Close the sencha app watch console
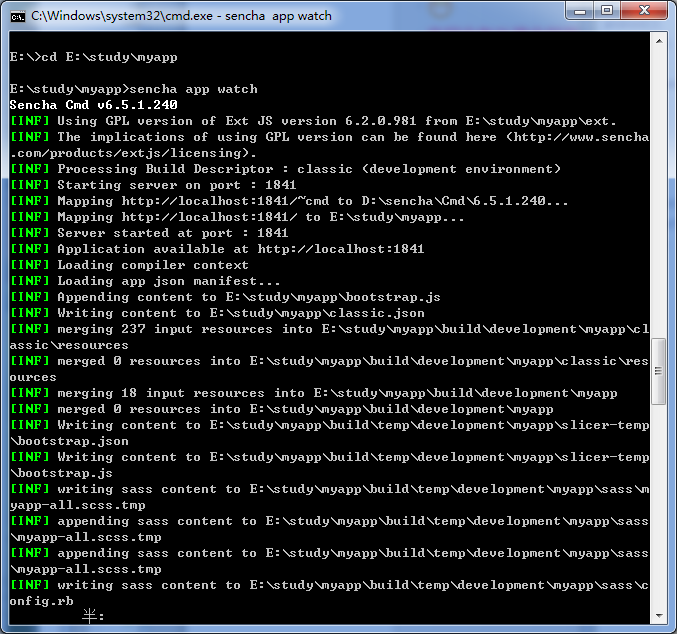677x634 pixels. tap(644, 11)
